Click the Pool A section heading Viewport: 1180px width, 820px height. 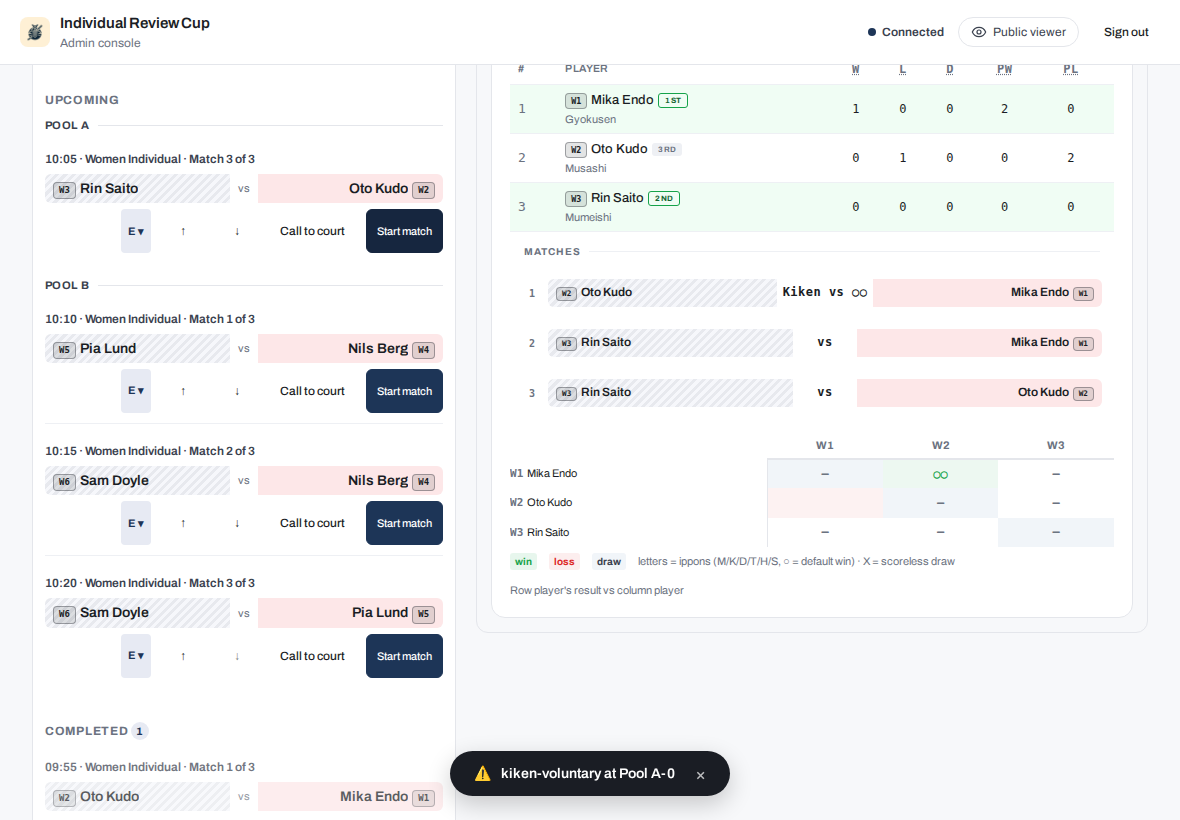(67, 126)
